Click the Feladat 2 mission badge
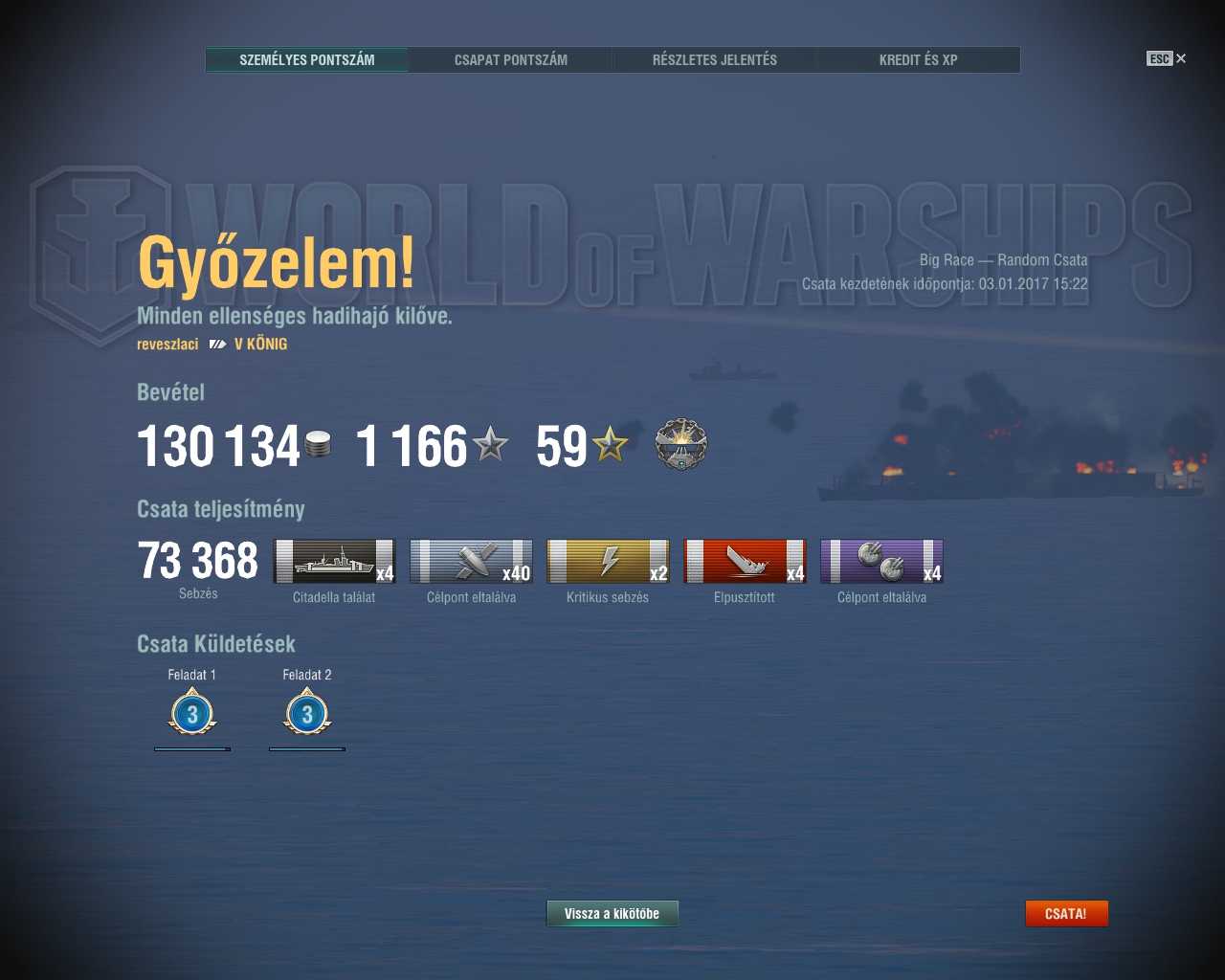Image resolution: width=1225 pixels, height=980 pixels. [307, 714]
